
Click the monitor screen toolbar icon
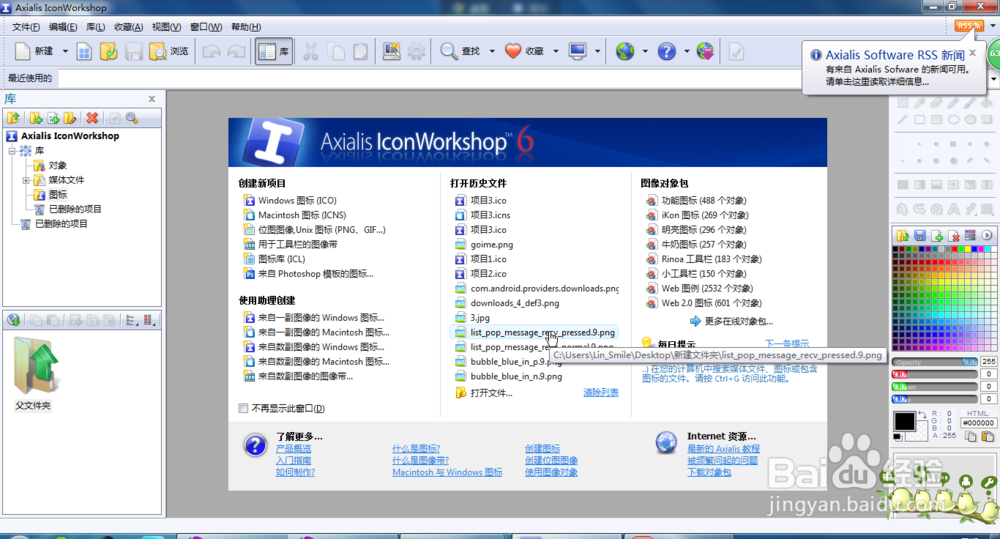coord(578,51)
